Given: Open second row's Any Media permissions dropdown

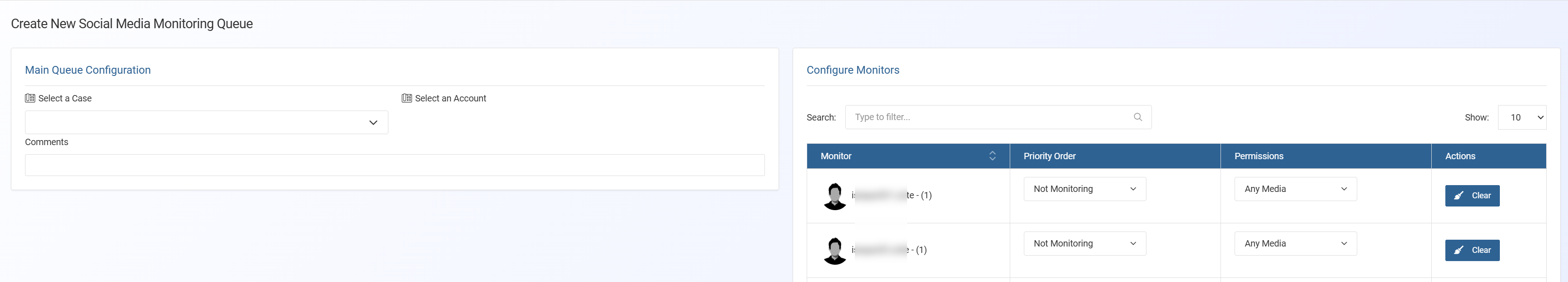Looking at the screenshot, I should (1295, 244).
